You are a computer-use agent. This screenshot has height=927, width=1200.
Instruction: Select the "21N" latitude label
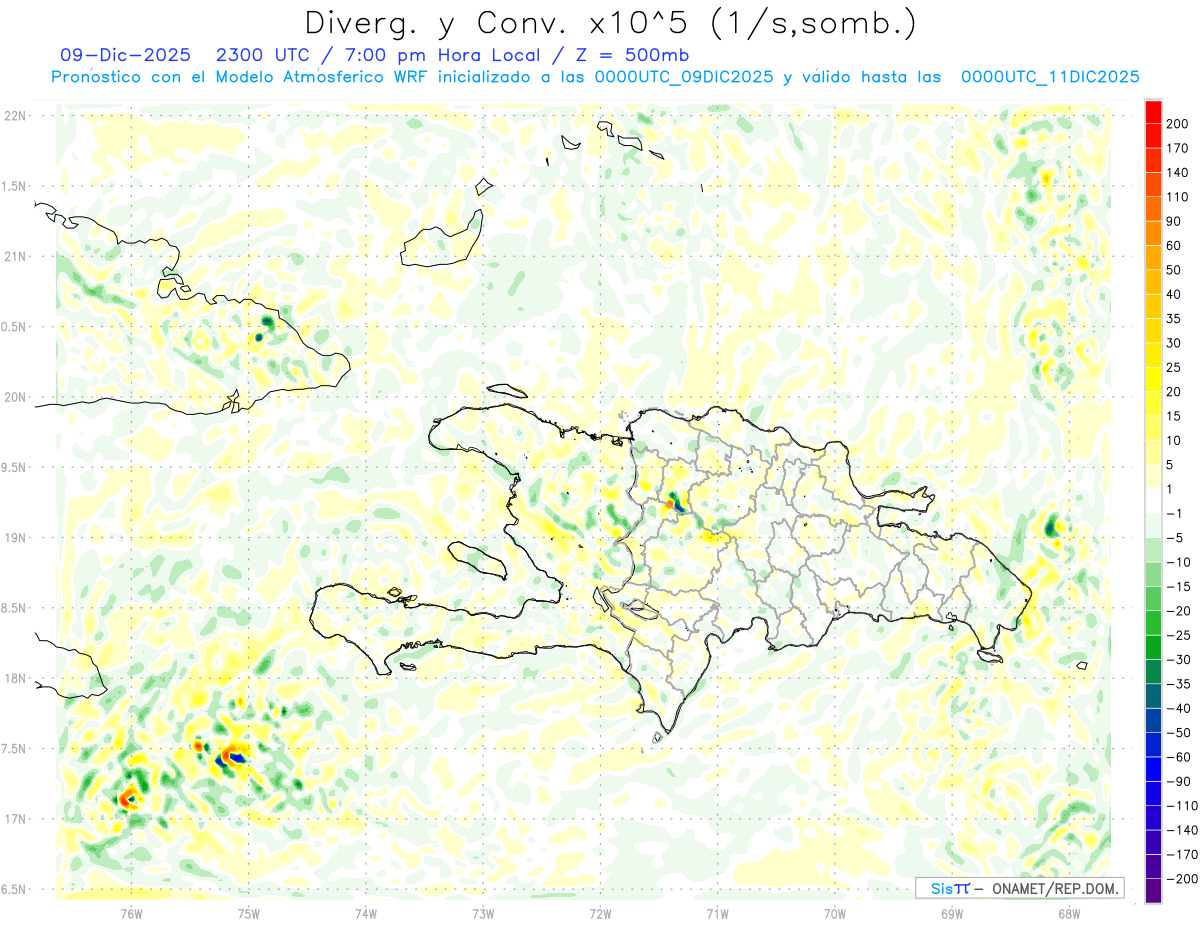point(14,256)
